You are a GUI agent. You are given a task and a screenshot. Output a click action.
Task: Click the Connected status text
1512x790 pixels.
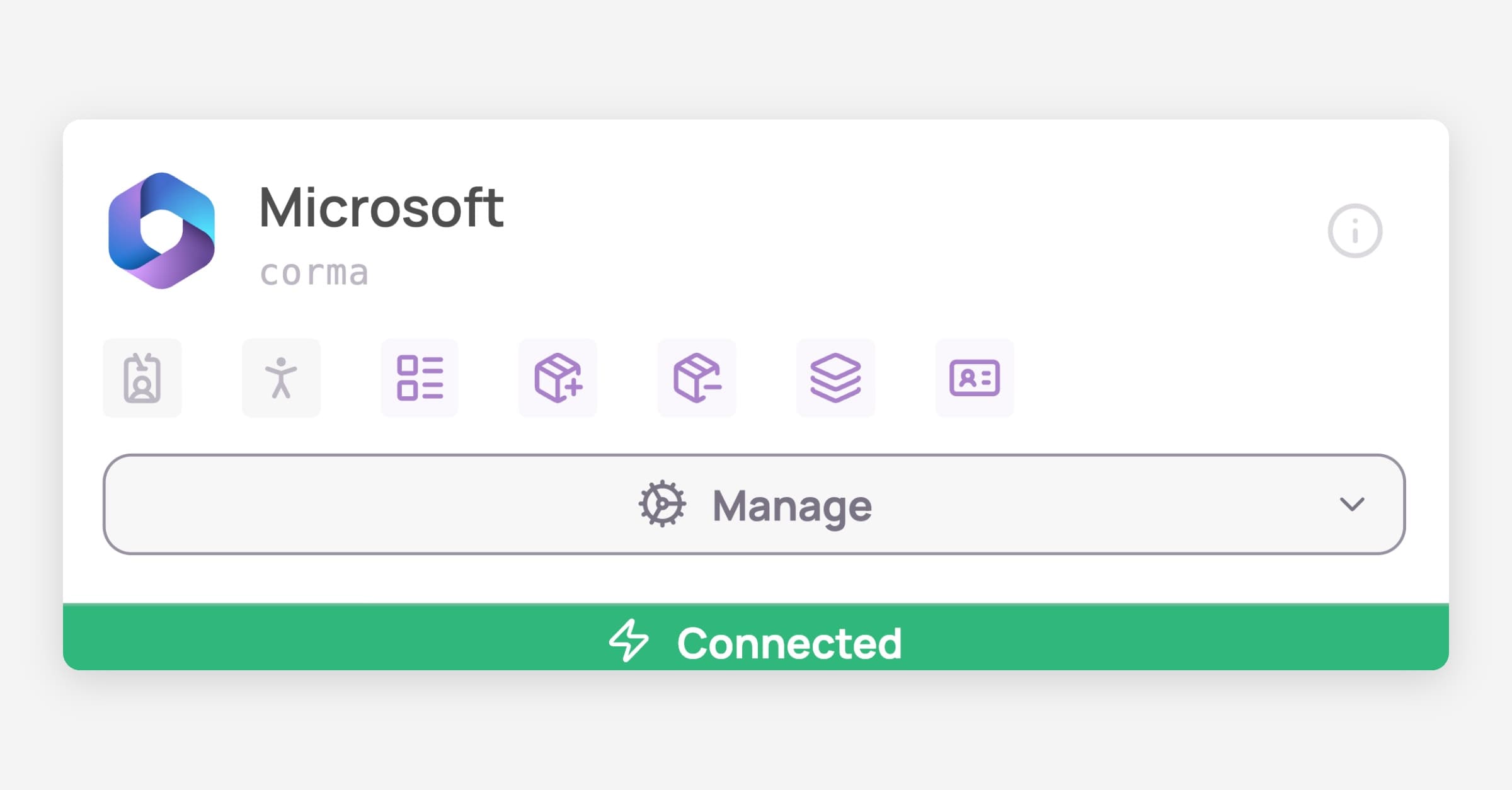(x=789, y=644)
